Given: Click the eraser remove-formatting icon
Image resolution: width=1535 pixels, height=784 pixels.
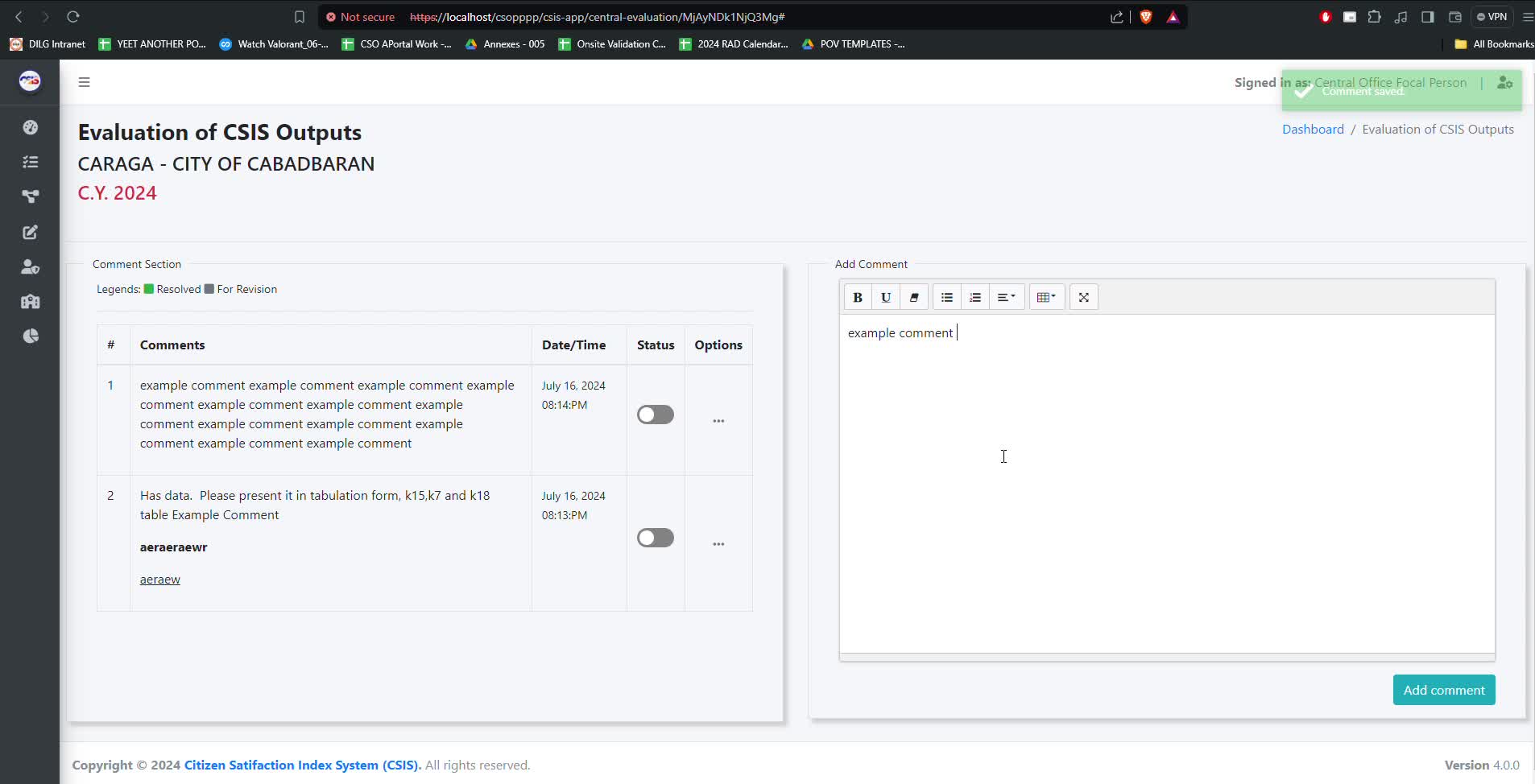Looking at the screenshot, I should pyautogui.click(x=914, y=297).
